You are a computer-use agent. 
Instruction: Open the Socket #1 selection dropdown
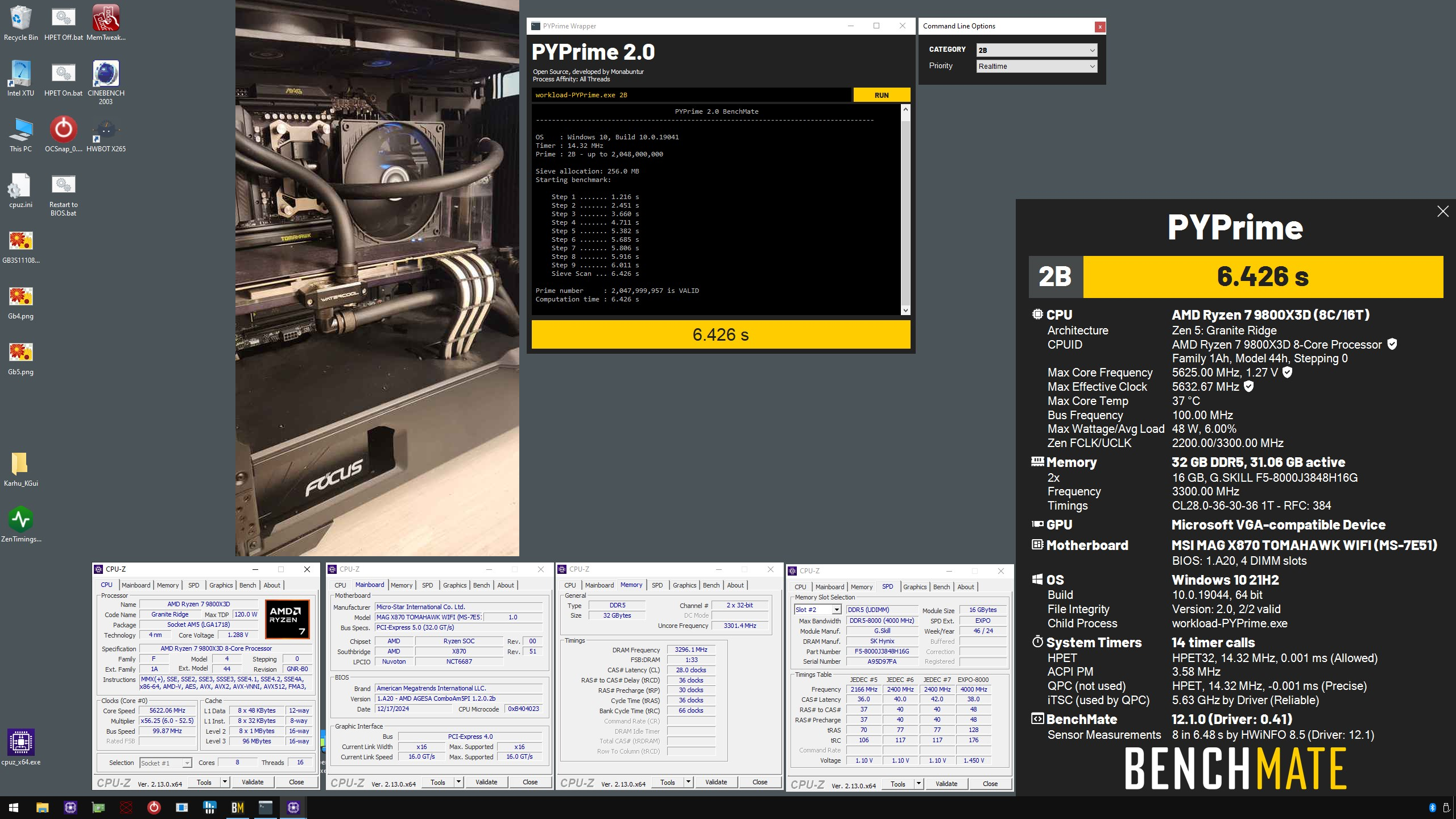tap(166, 763)
